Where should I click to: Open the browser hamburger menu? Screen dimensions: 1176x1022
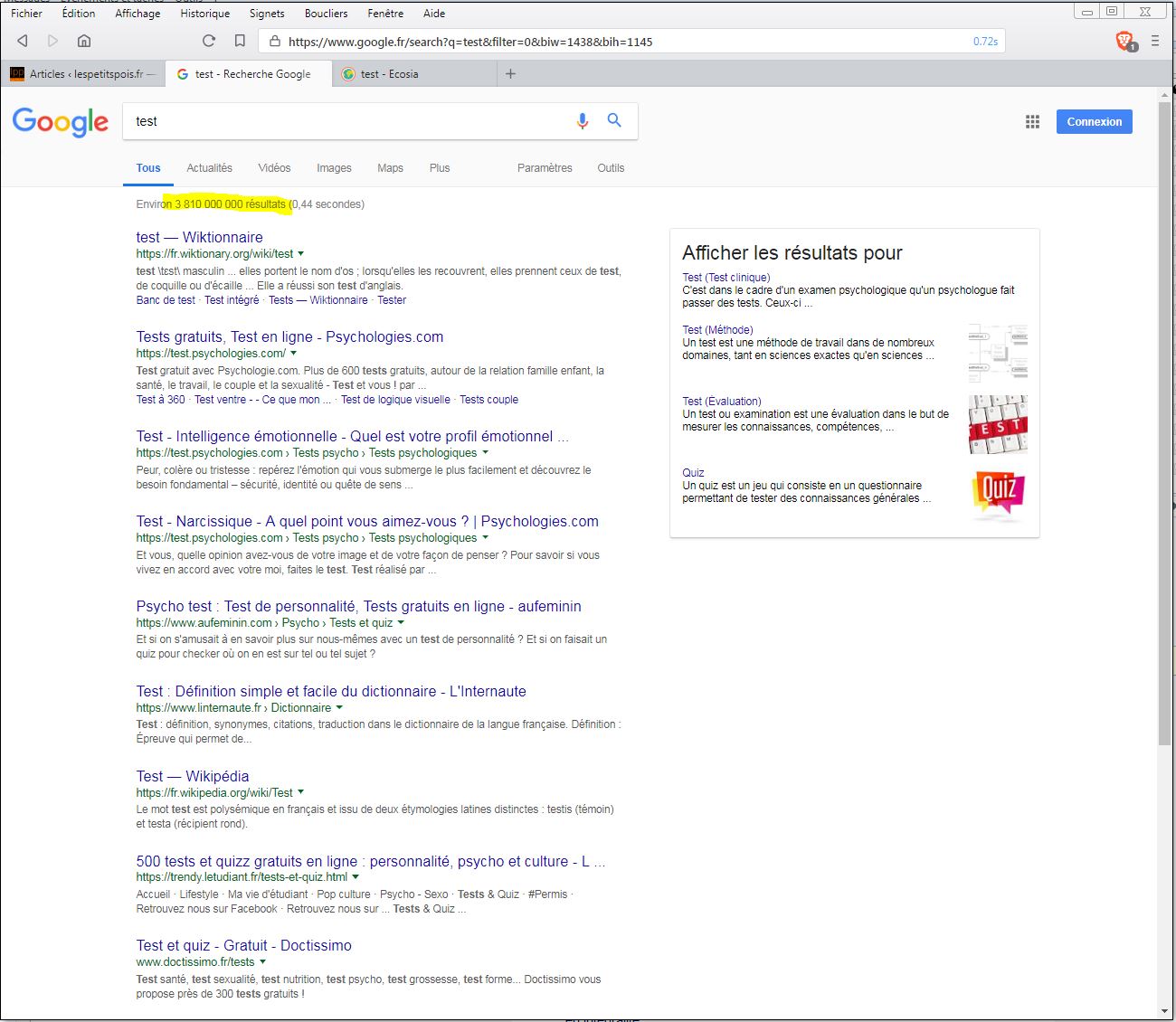point(1155,41)
